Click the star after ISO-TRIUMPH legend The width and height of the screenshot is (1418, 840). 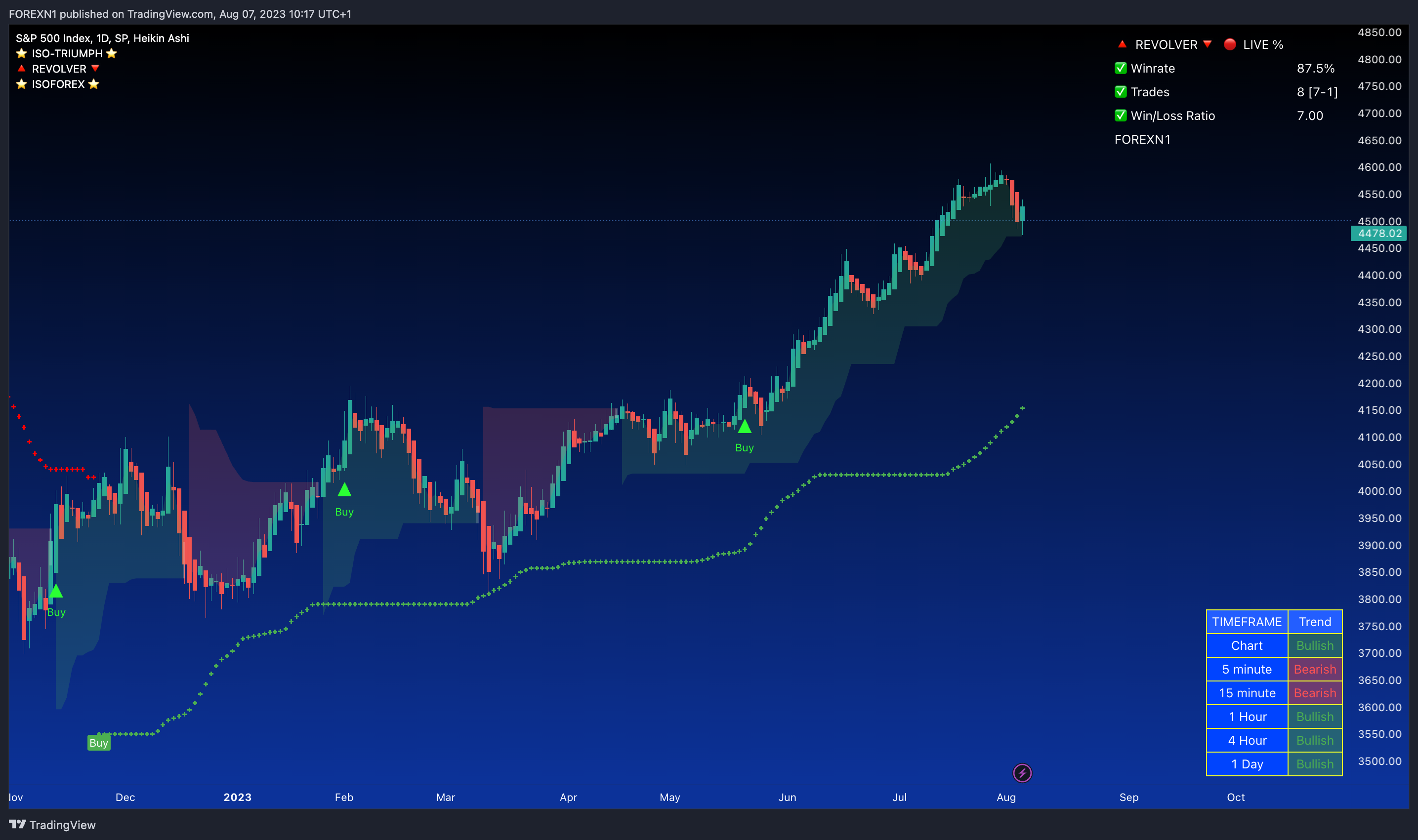pos(112,53)
